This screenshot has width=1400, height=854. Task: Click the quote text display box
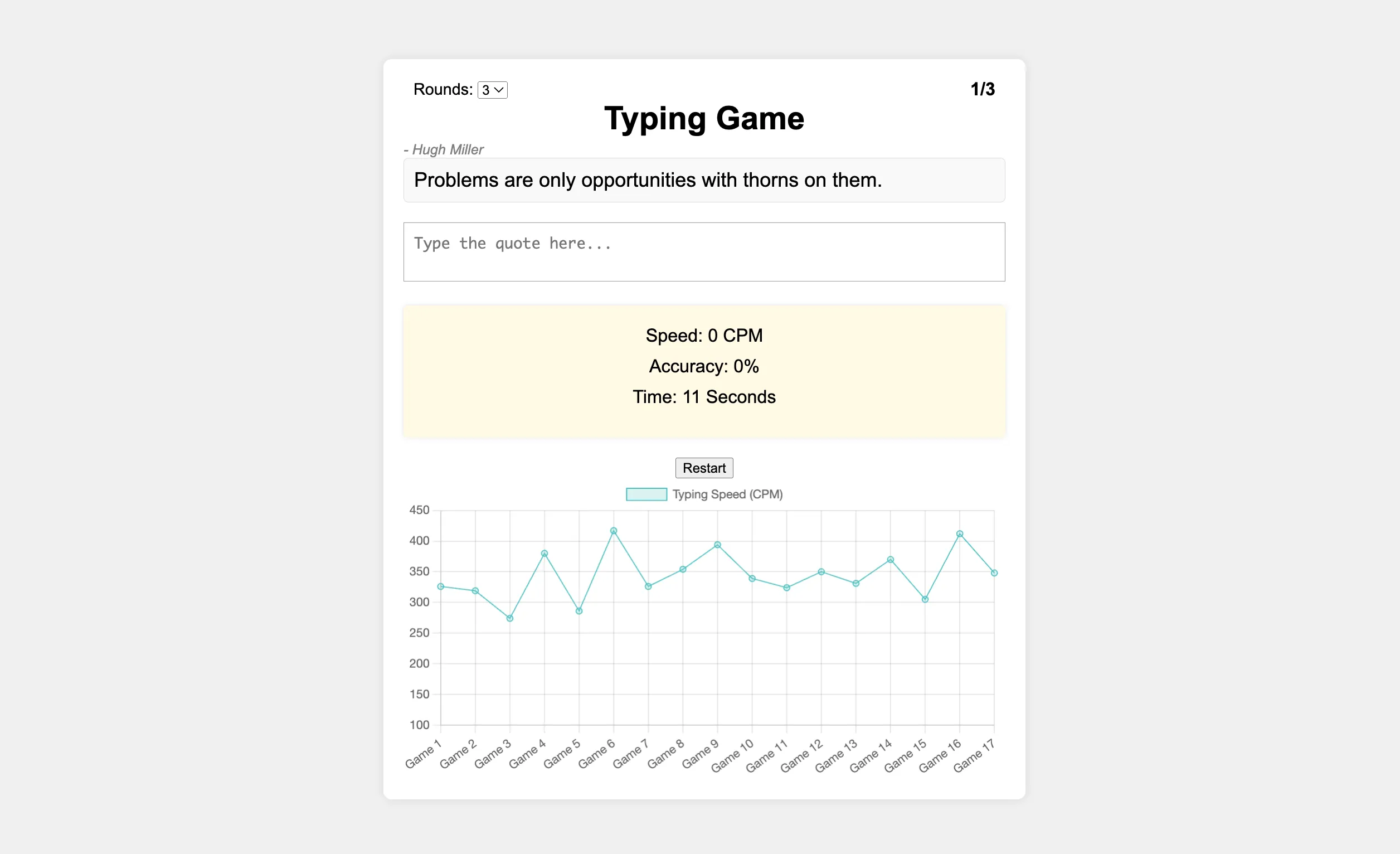703,180
